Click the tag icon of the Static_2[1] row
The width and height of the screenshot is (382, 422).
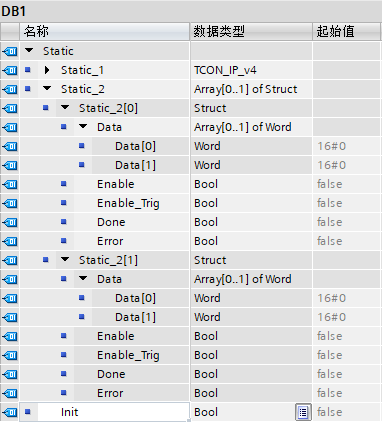point(10,260)
